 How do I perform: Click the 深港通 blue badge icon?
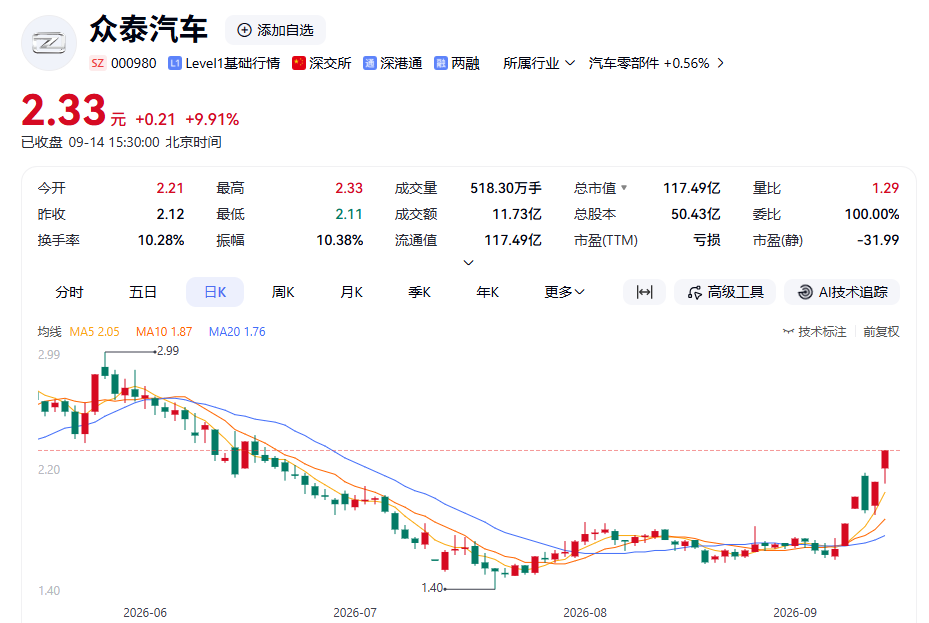[370, 63]
